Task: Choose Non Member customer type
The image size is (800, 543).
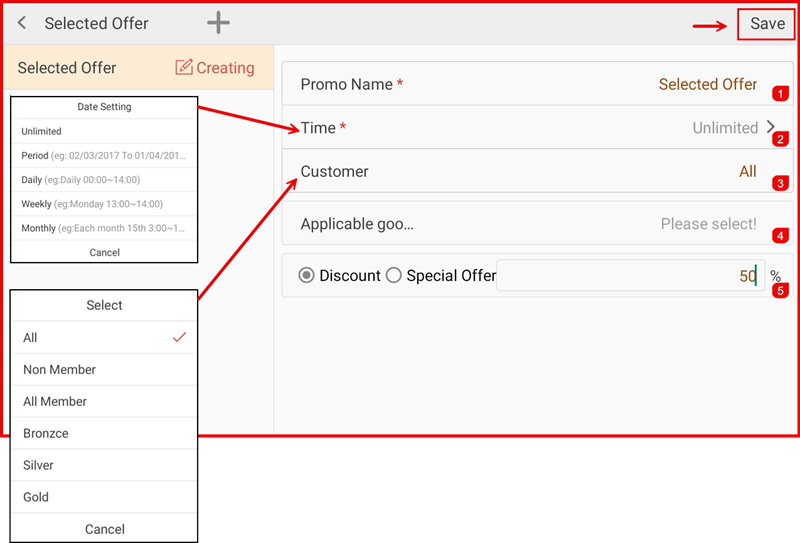Action: [60, 370]
